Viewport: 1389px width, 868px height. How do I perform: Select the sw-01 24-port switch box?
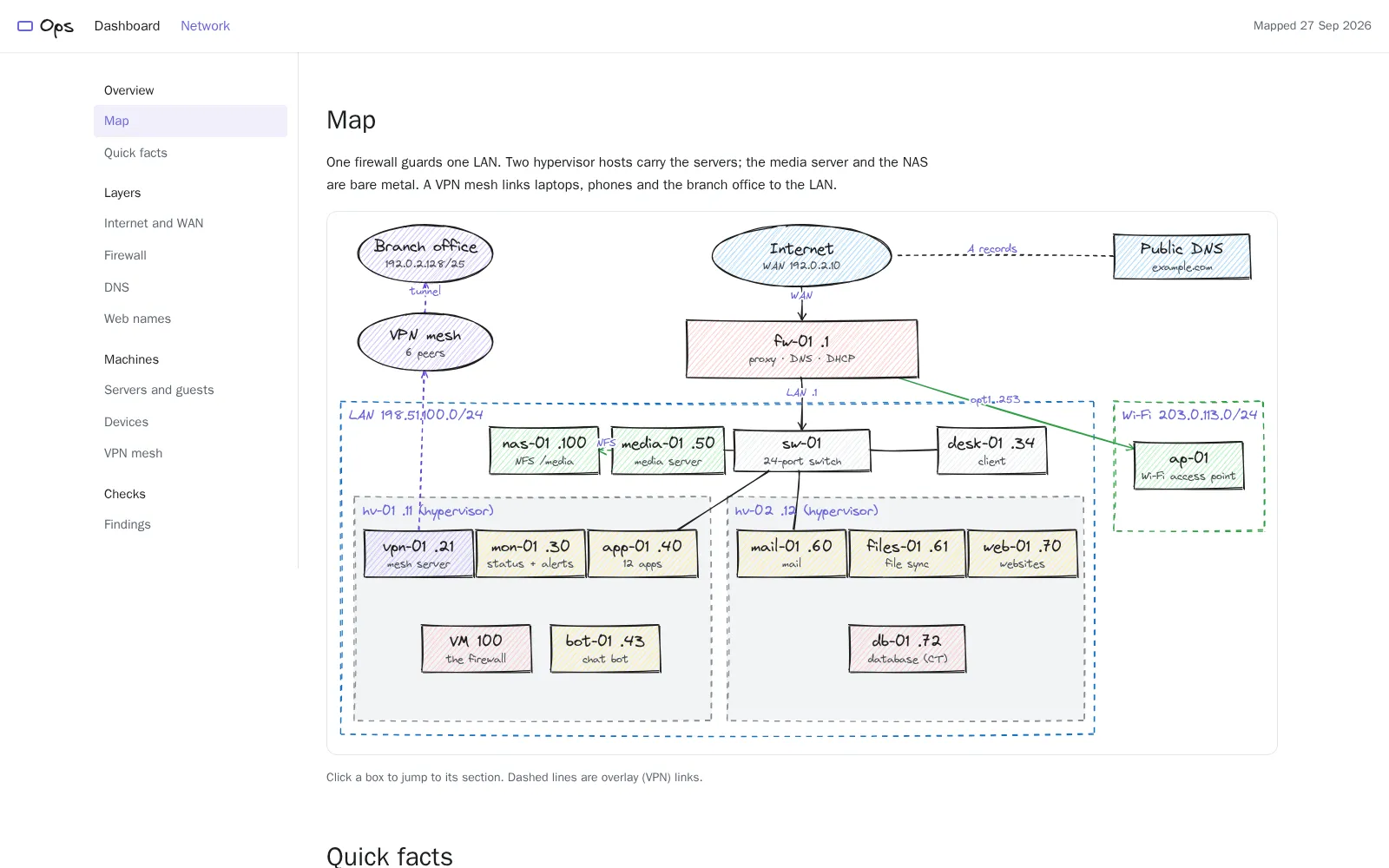801,450
